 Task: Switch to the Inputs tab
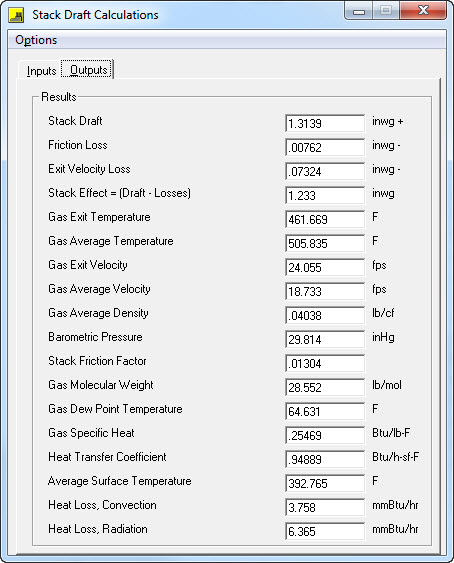41,70
